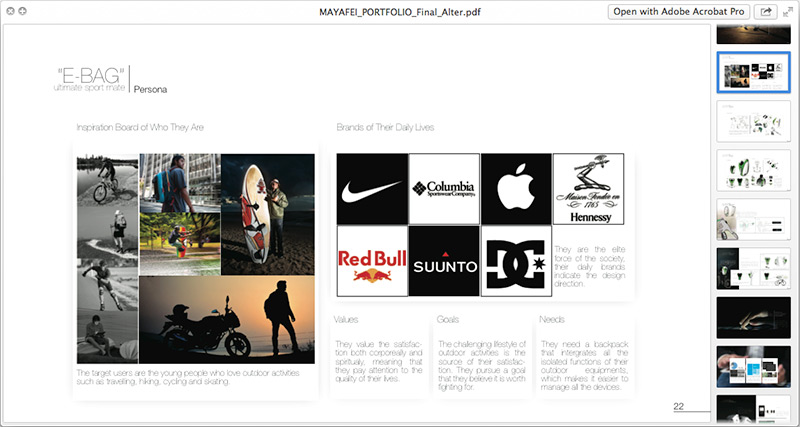
Task: Open the white sketches thumbnail below the highlighted page
Action: 753,121
